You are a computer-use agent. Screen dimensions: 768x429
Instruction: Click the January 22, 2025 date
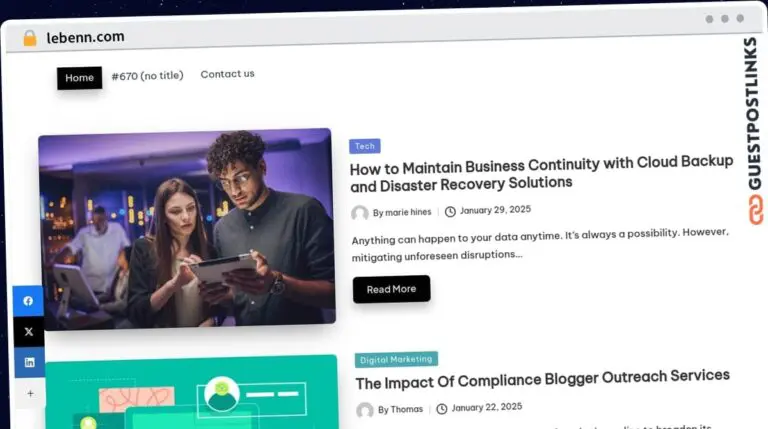pos(487,407)
